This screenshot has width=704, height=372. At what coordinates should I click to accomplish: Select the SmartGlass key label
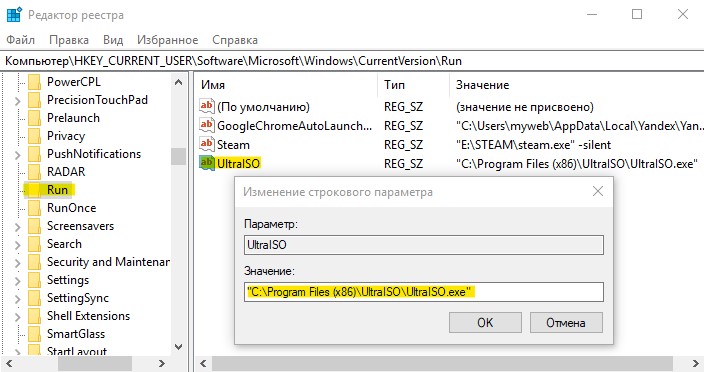76,333
